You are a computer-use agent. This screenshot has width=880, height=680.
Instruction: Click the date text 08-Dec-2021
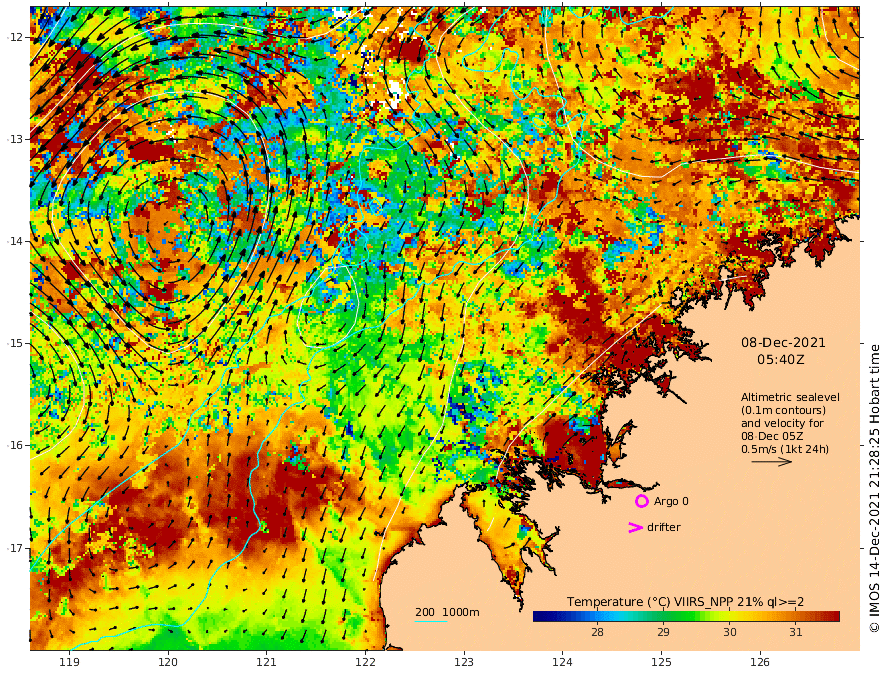tap(783, 342)
